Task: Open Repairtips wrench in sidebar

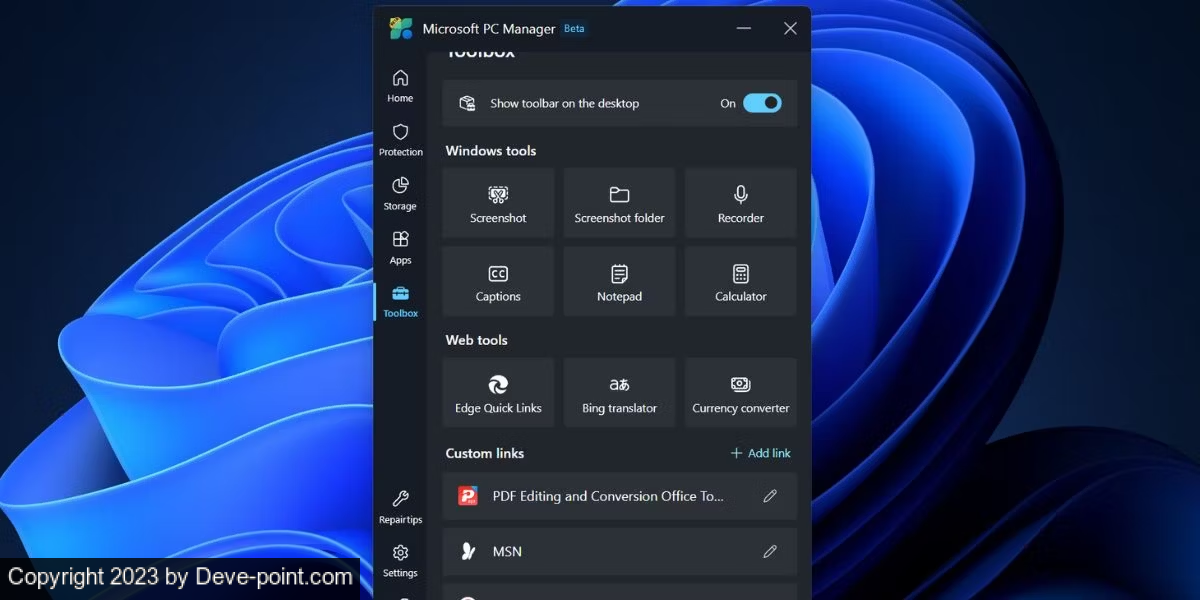Action: 400,507
